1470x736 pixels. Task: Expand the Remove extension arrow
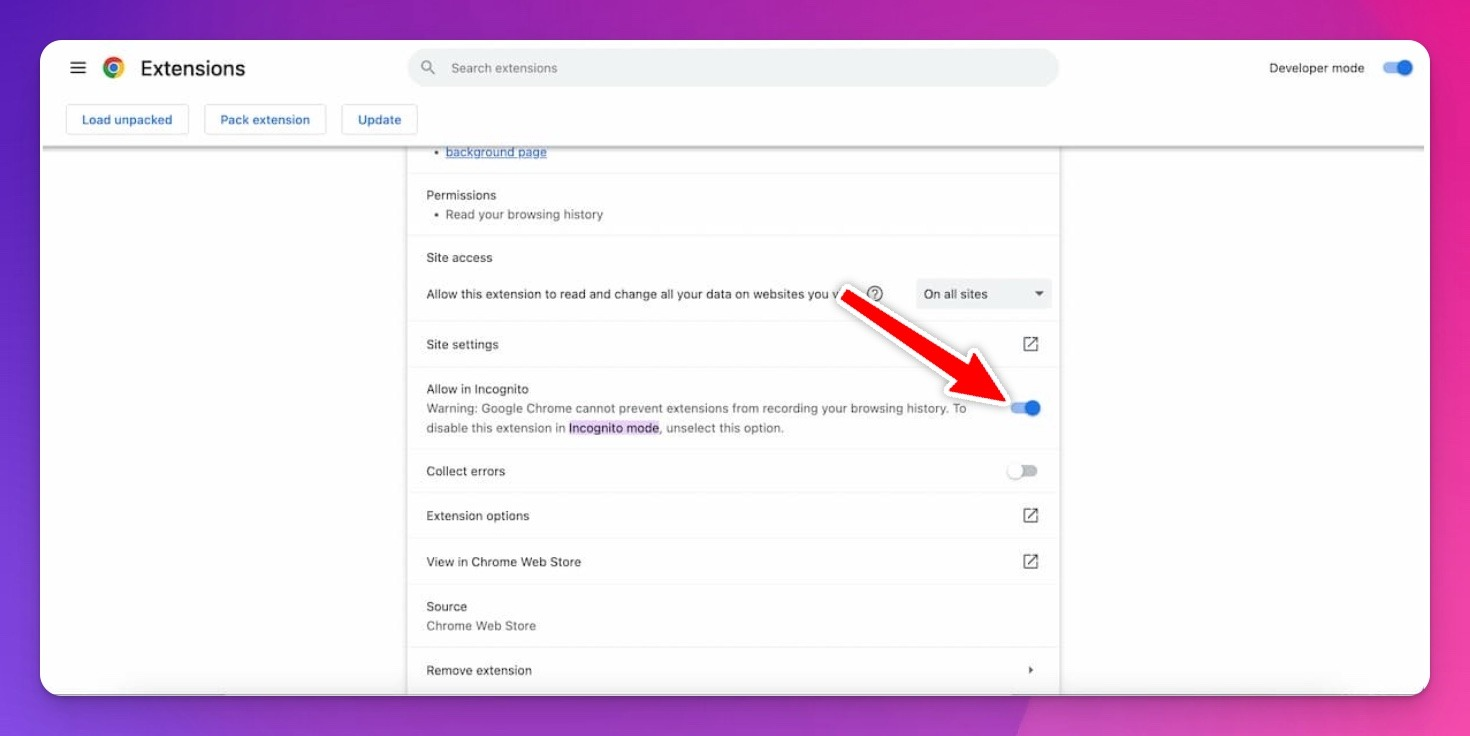pyautogui.click(x=1030, y=670)
